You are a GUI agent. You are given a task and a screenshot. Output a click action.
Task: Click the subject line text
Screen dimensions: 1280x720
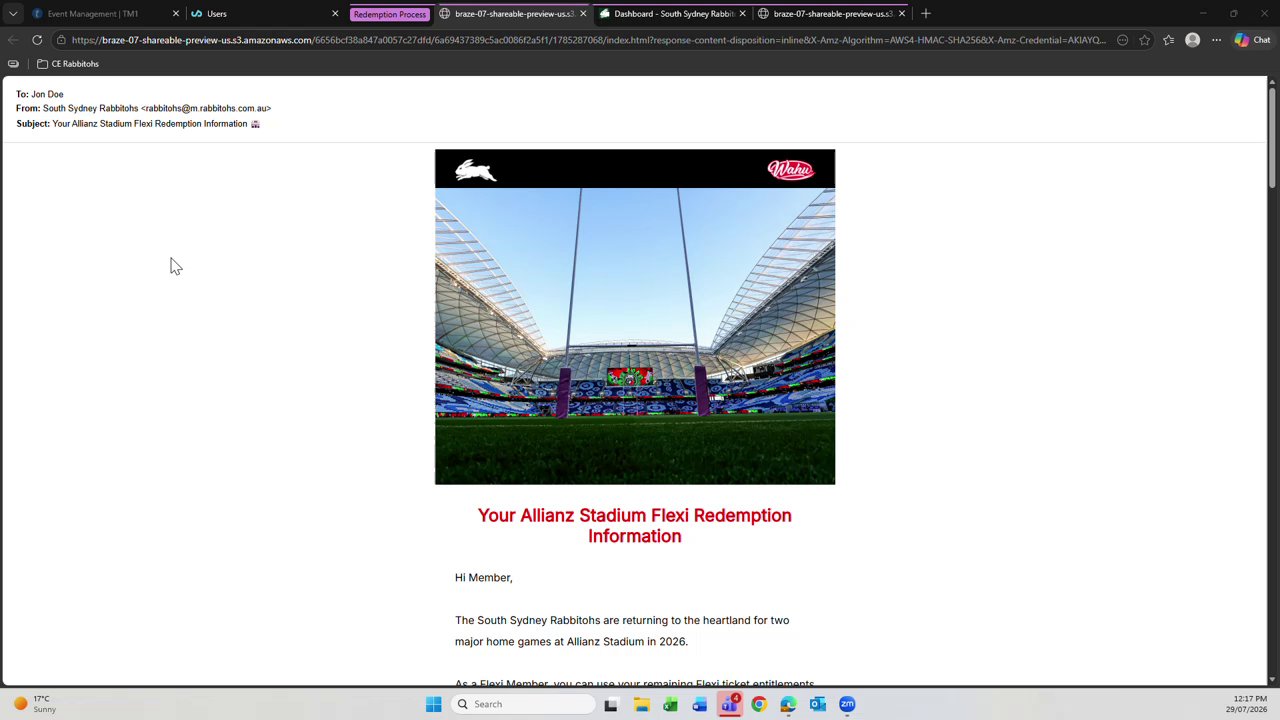138,124
